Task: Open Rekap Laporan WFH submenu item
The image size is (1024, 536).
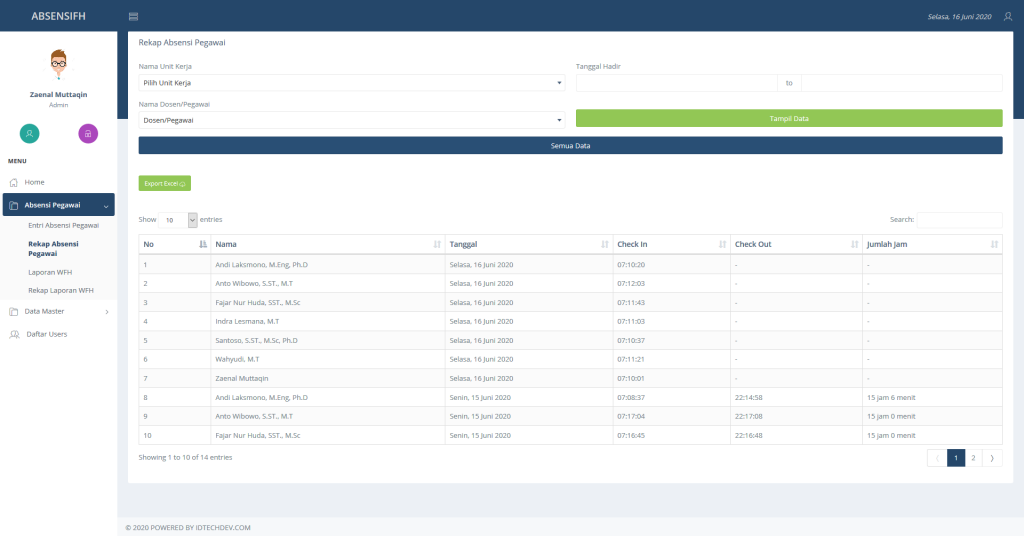Action: (61, 291)
